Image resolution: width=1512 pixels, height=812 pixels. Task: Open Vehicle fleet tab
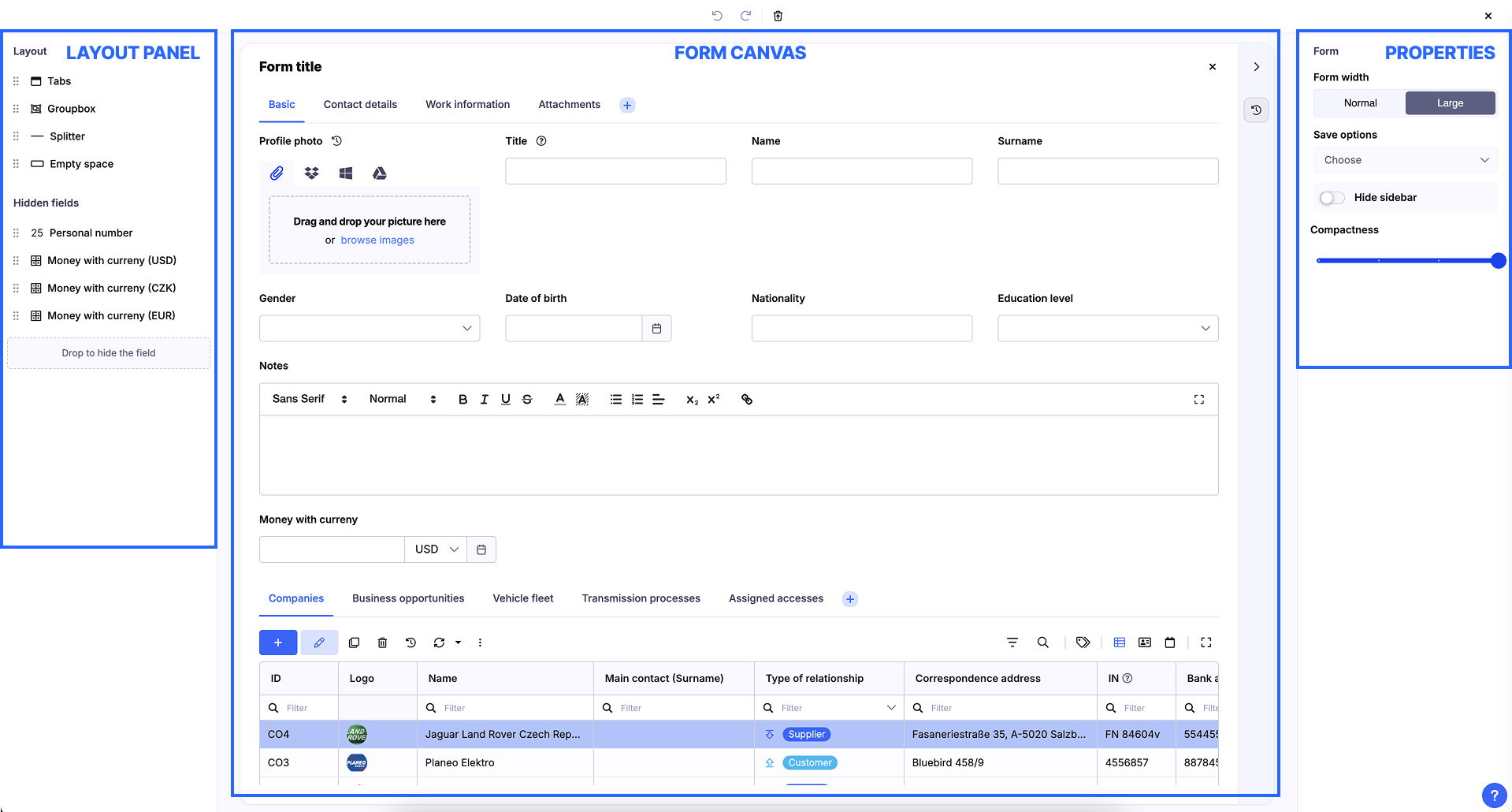(523, 599)
